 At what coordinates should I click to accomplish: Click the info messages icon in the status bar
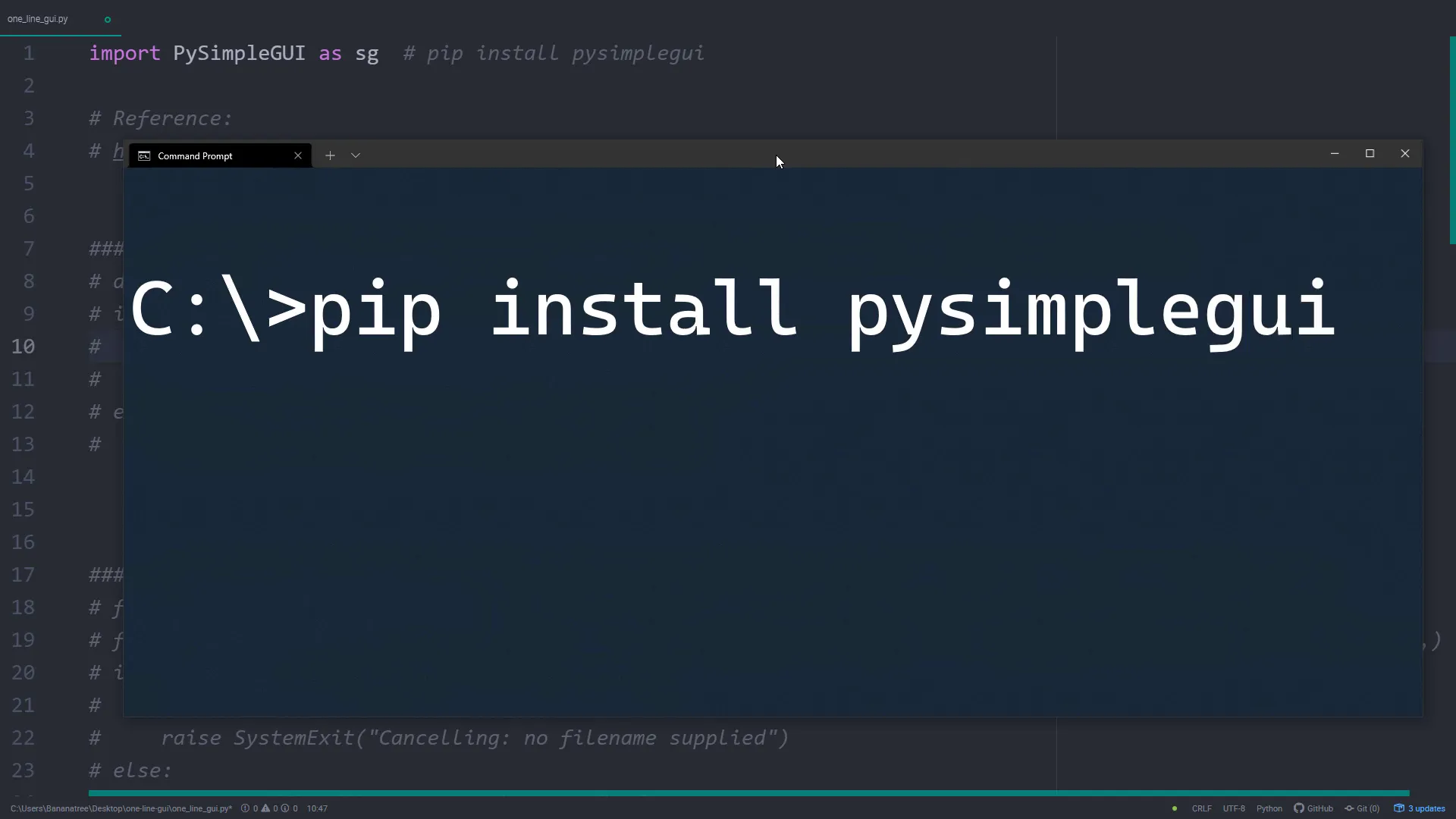[284, 808]
